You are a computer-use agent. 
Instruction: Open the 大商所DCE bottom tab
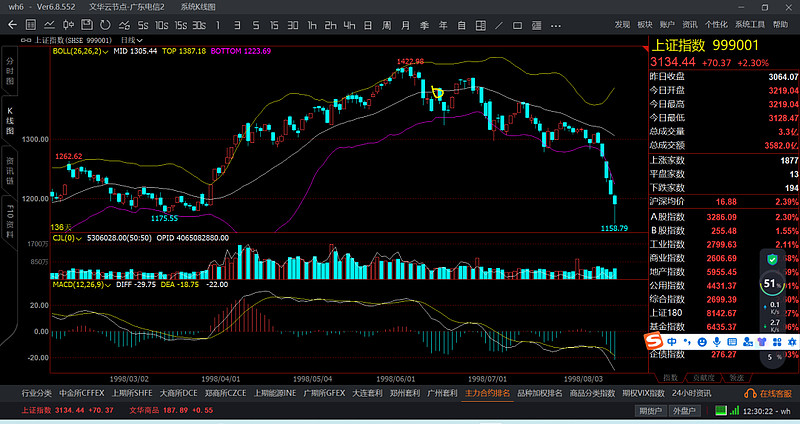click(x=179, y=393)
